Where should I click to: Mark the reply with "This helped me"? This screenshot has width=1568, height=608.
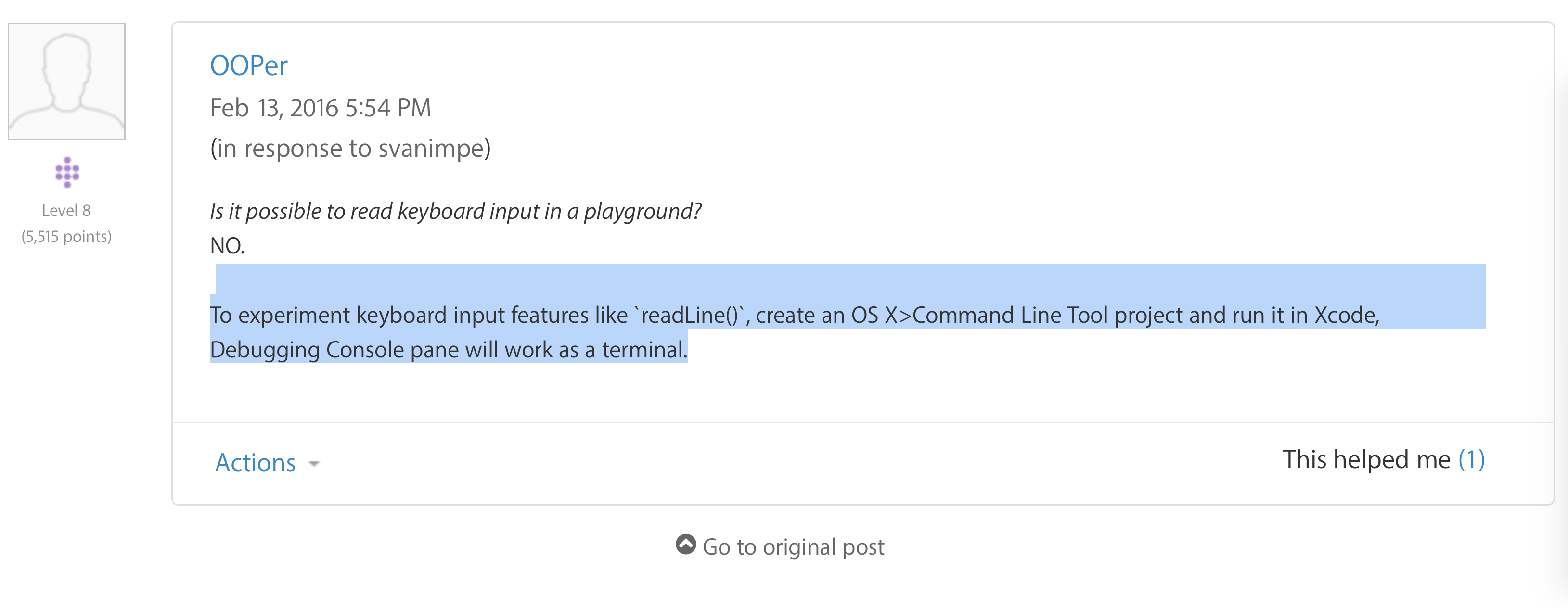coord(1366,459)
